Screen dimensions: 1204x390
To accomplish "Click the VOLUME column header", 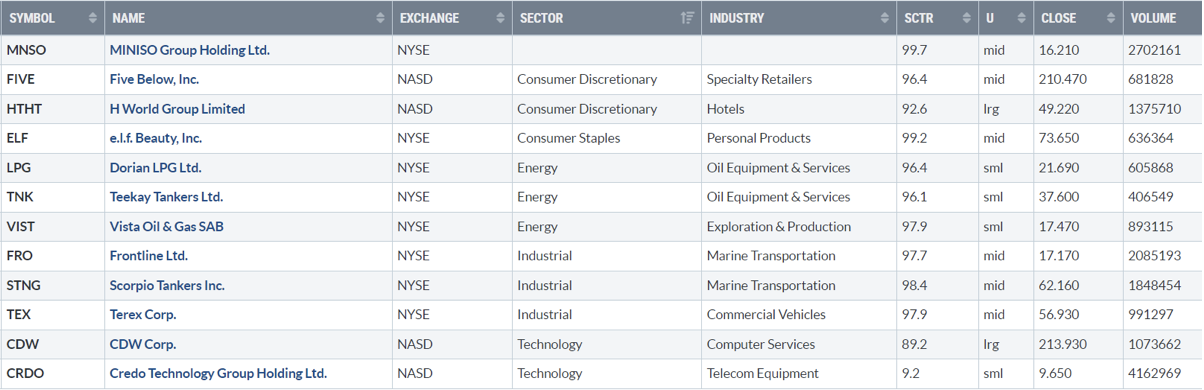I will click(x=1162, y=18).
